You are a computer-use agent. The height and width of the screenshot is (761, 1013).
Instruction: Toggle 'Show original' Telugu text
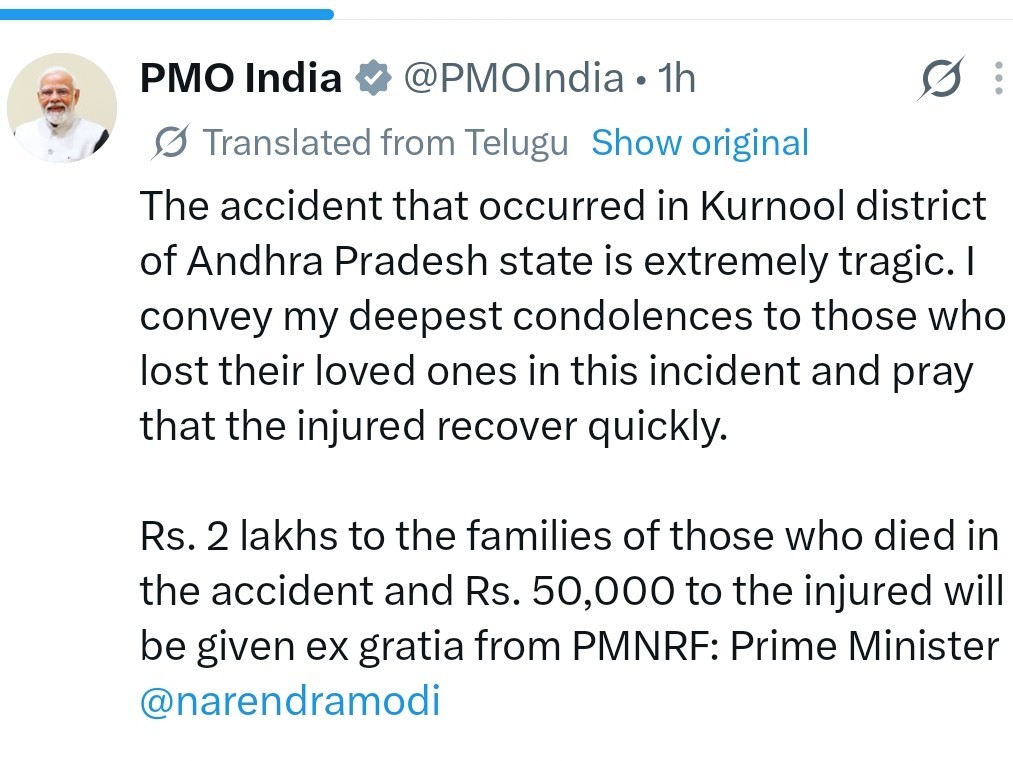tap(700, 143)
